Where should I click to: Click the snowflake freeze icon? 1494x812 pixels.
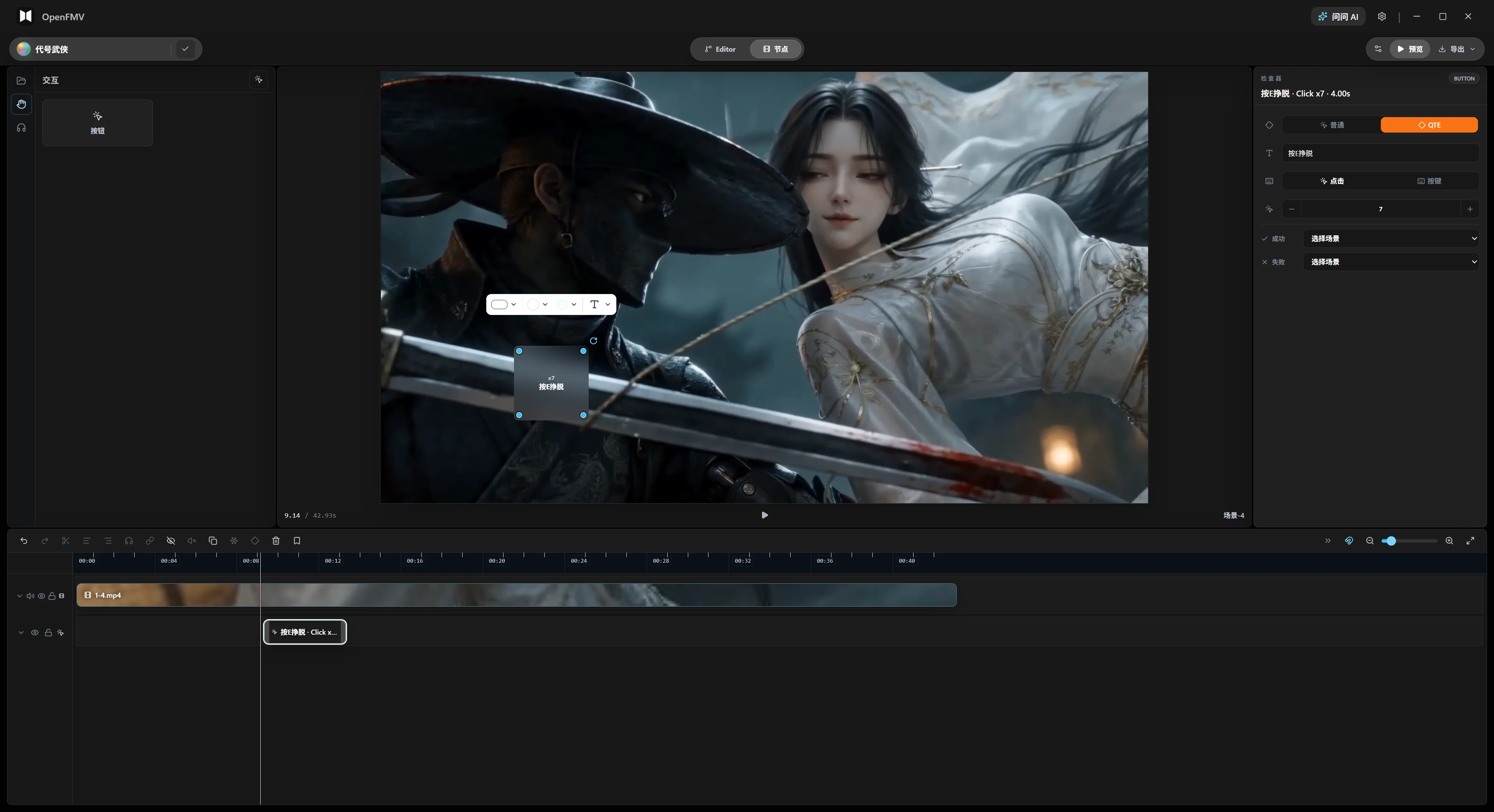[x=234, y=541]
